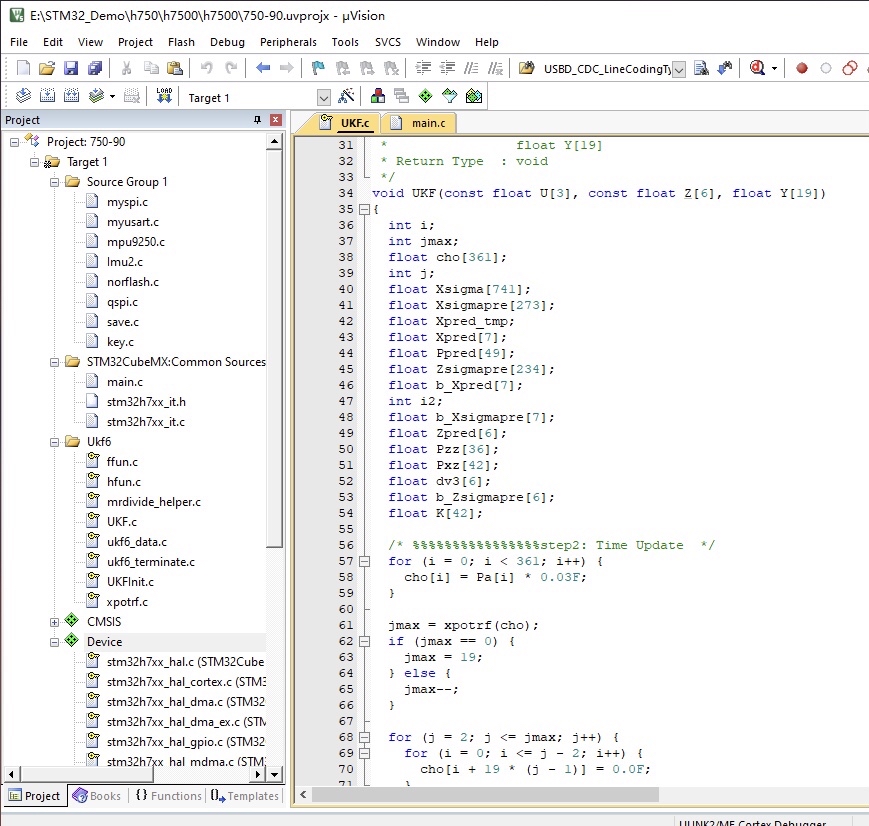Click the Download to Flash (LOAD) icon
Screen dimensions: 869x826
[x=164, y=96]
